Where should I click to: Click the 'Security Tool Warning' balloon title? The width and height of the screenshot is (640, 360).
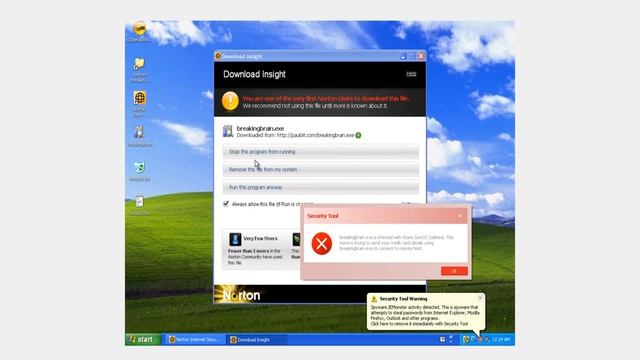(403, 299)
